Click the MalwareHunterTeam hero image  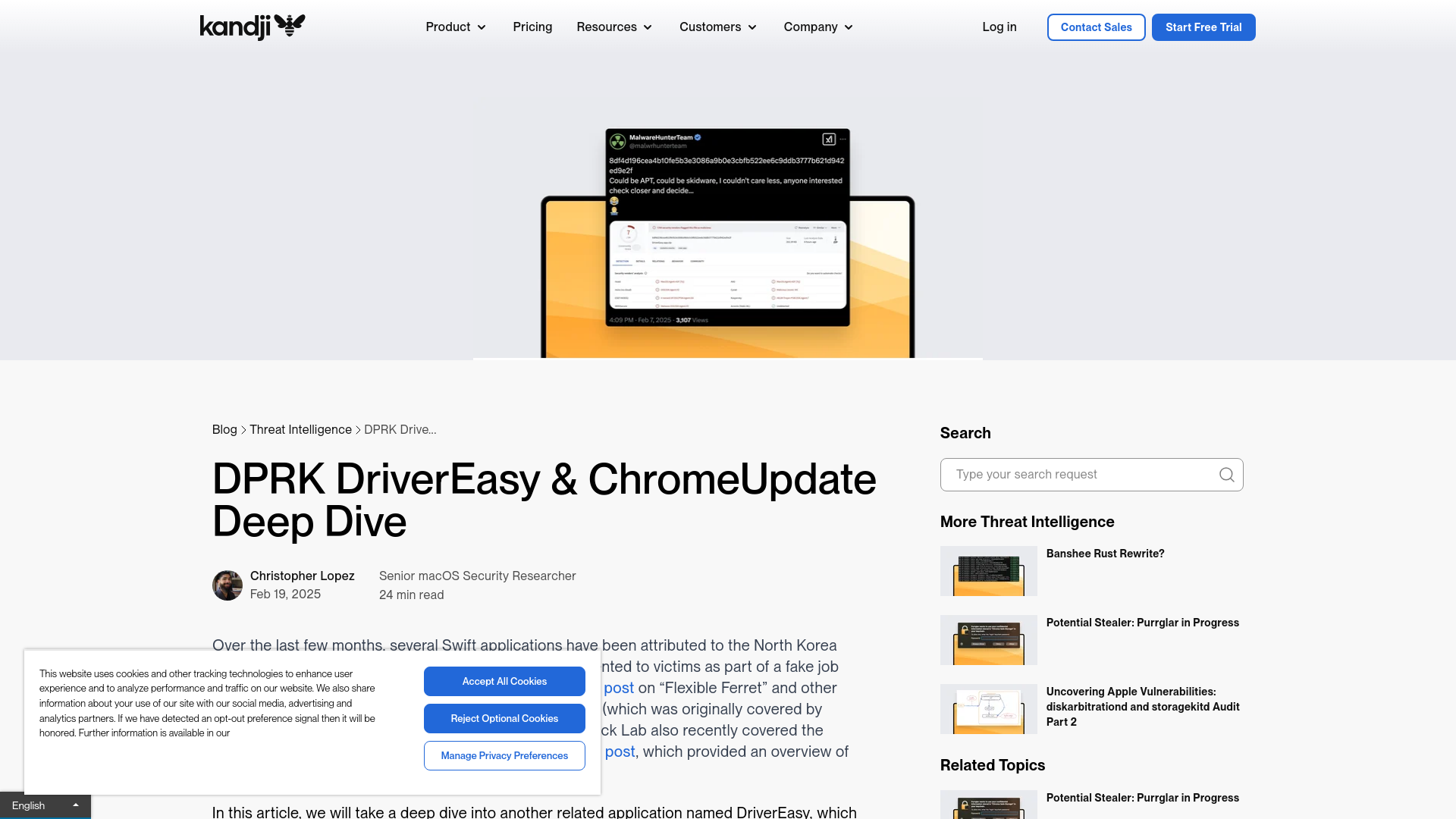click(x=728, y=243)
